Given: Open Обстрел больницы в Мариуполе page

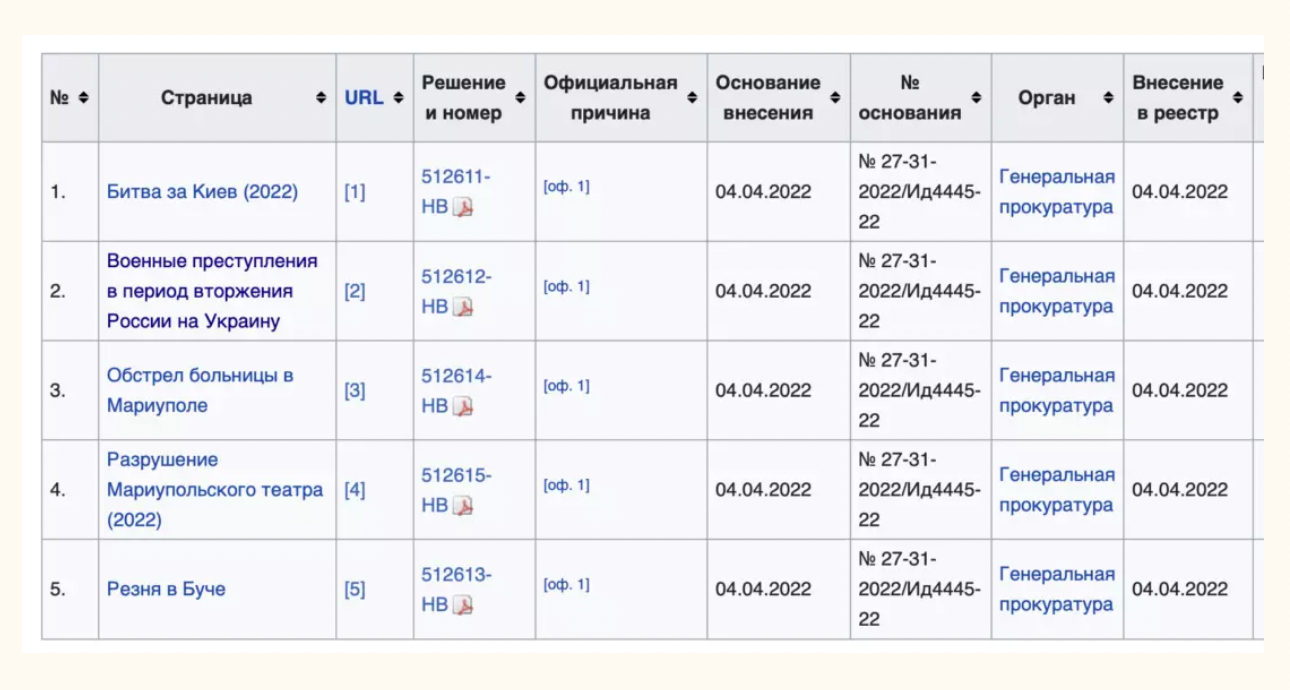Looking at the screenshot, I should (x=200, y=391).
